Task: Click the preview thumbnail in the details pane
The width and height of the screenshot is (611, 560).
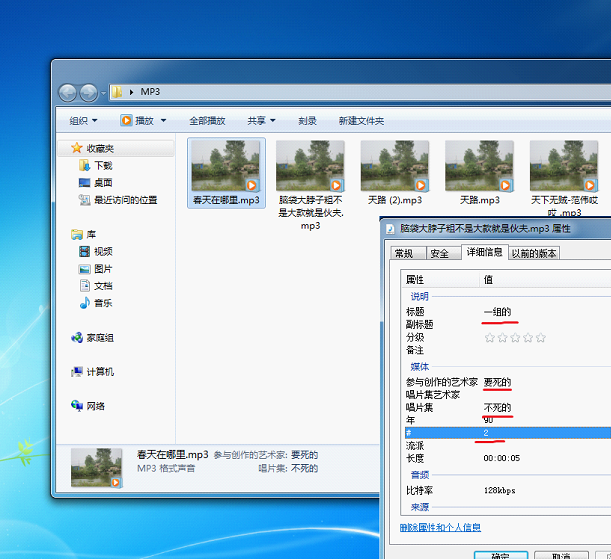Action: [x=97, y=468]
